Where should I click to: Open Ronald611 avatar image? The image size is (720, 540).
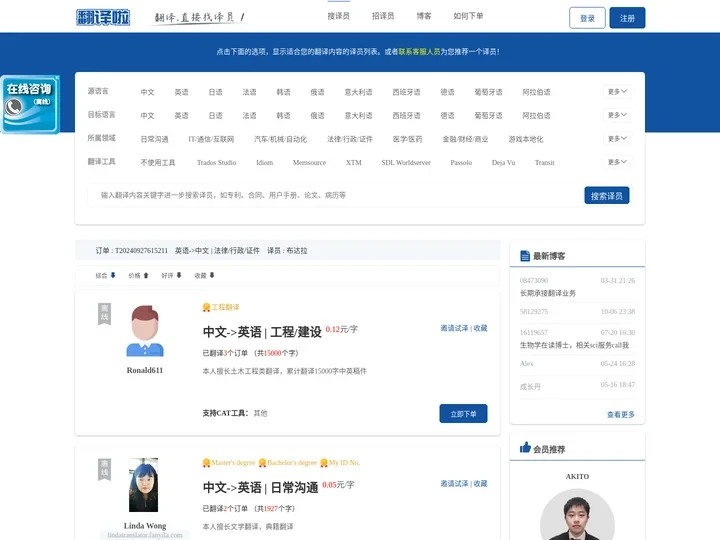tap(145, 331)
